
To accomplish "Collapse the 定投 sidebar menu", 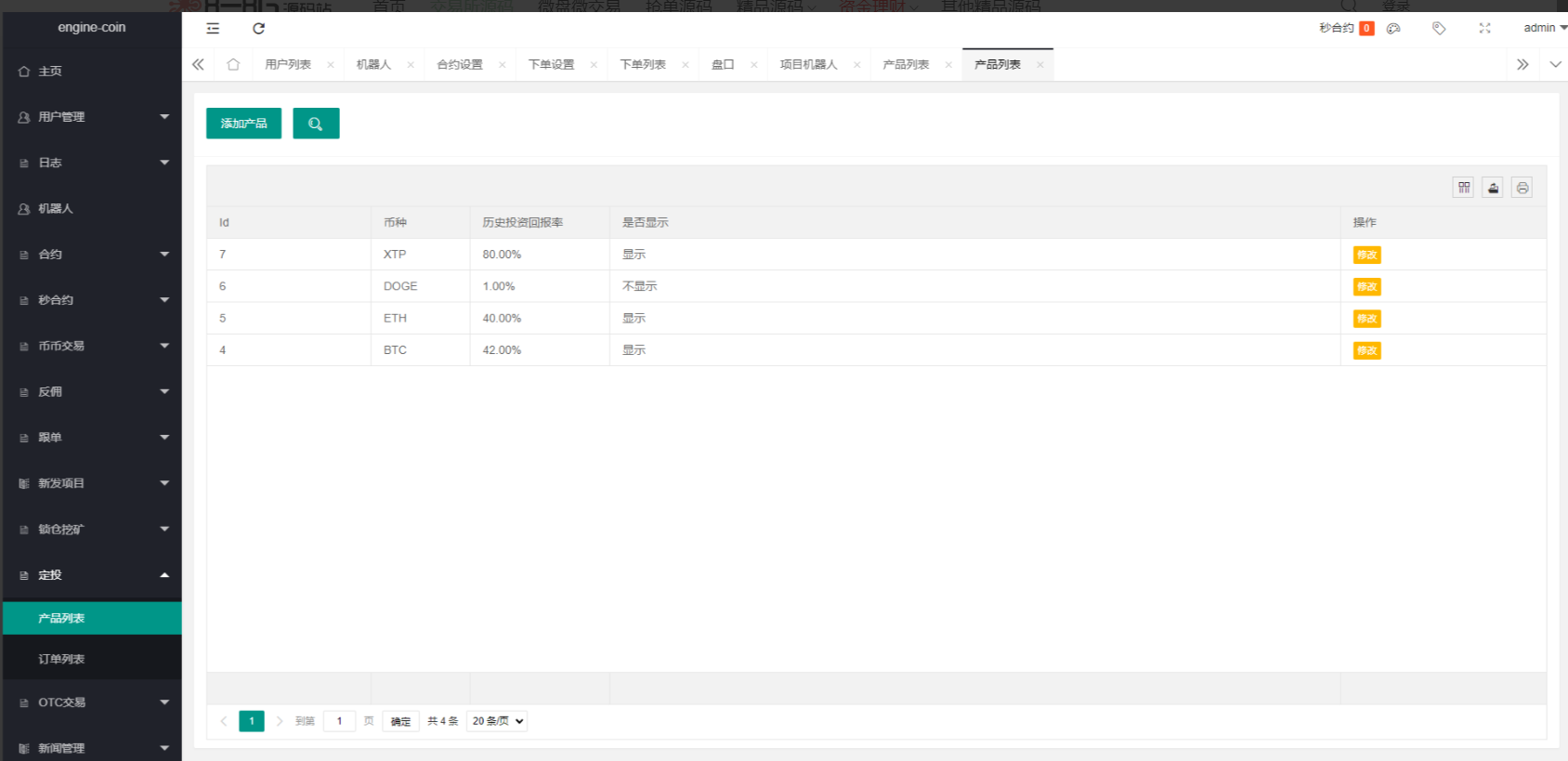I will coord(91,575).
